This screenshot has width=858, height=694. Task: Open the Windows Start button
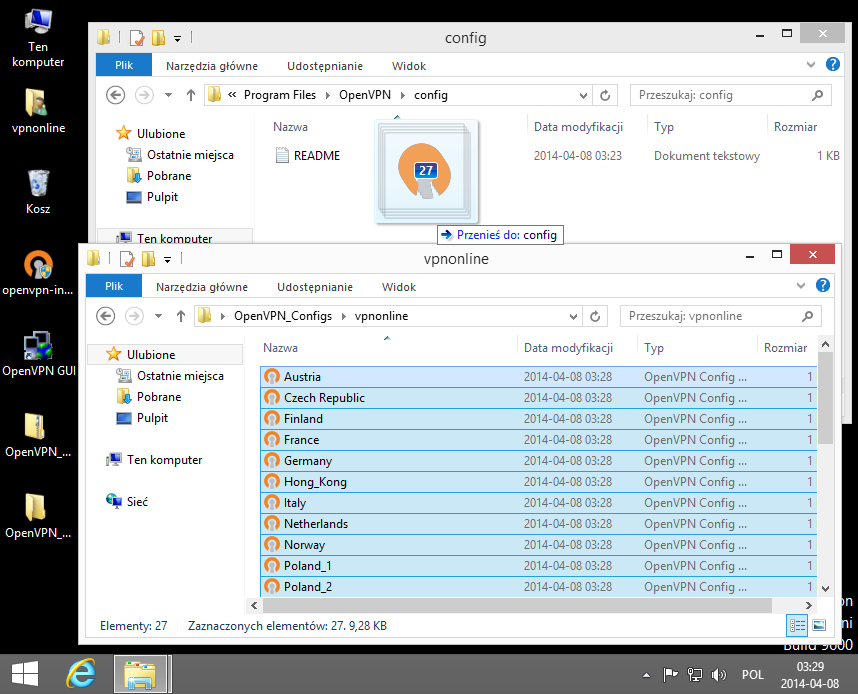(25, 674)
